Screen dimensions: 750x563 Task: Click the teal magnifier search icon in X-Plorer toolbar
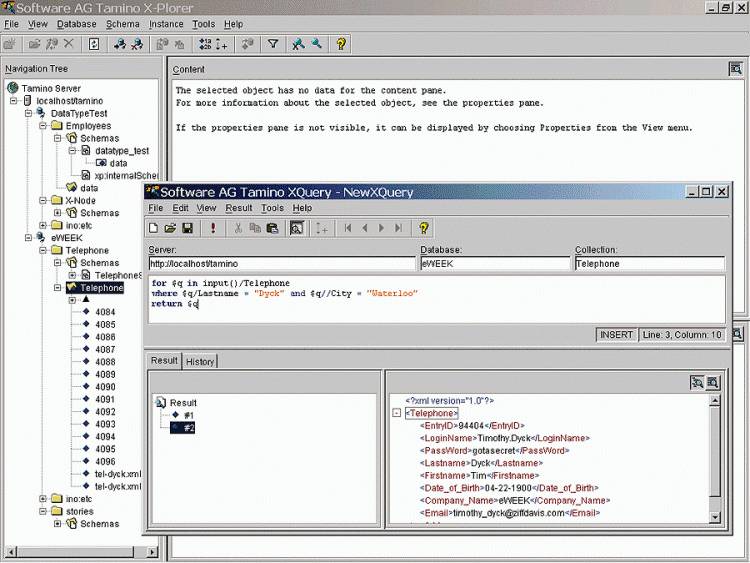pyautogui.click(x=317, y=44)
